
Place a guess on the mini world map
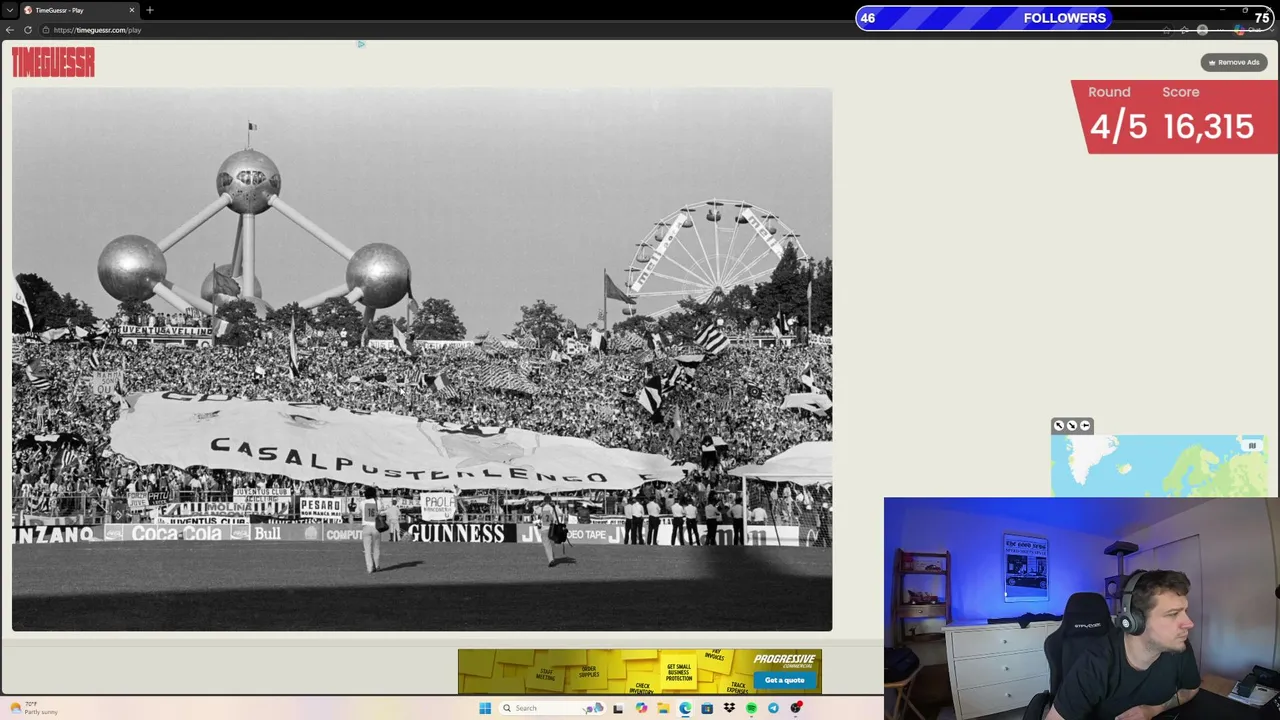(1158, 466)
